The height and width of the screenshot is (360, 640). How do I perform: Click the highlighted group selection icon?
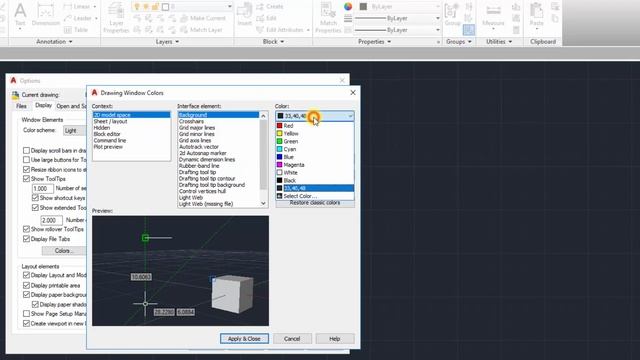point(469,30)
